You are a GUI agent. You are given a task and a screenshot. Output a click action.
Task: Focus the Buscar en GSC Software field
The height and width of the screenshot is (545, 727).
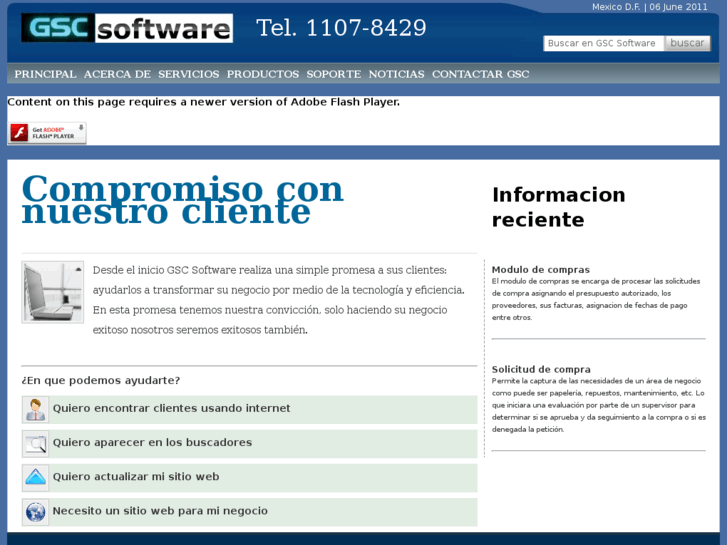pyautogui.click(x=604, y=43)
